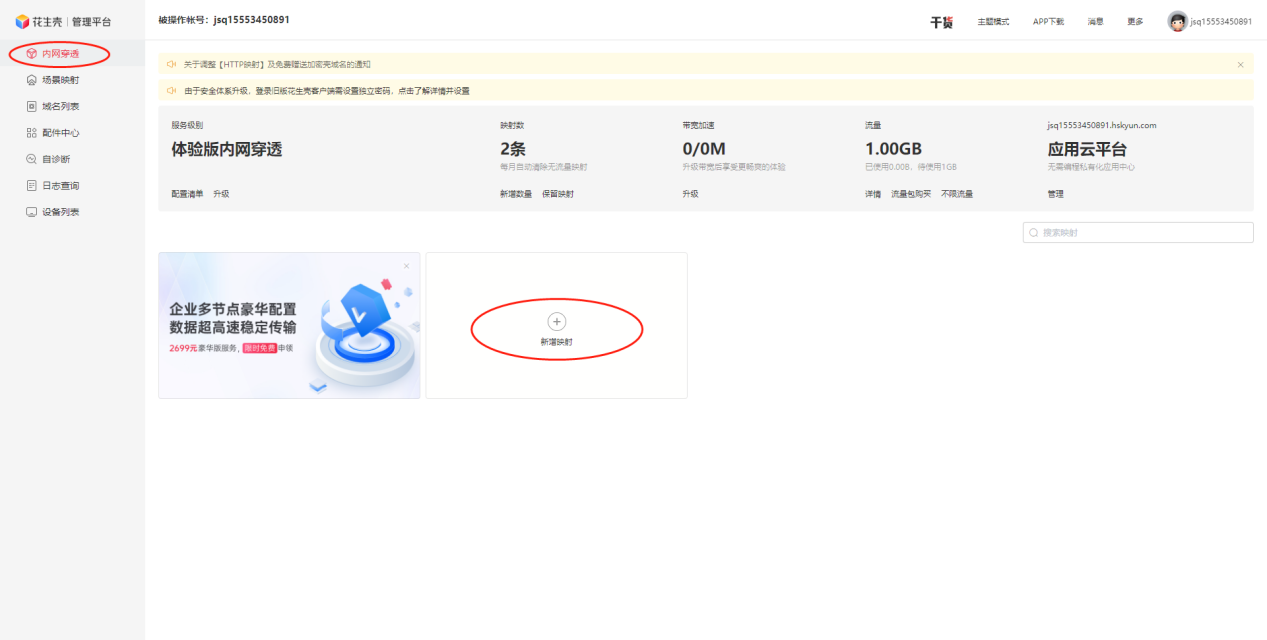Open 配件中心 in the sidebar

60,133
